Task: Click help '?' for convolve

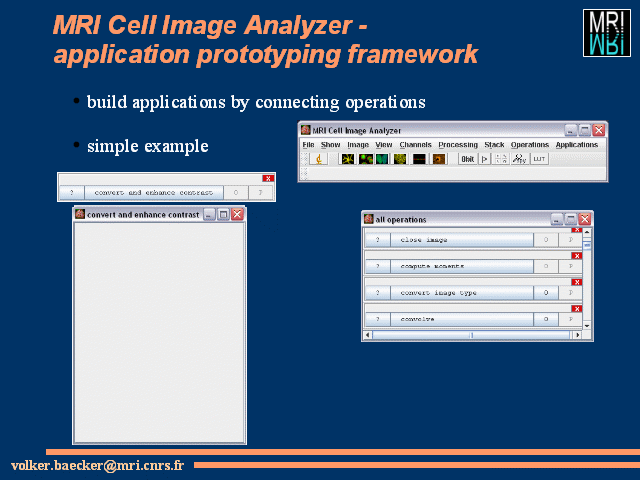Action: [378, 319]
